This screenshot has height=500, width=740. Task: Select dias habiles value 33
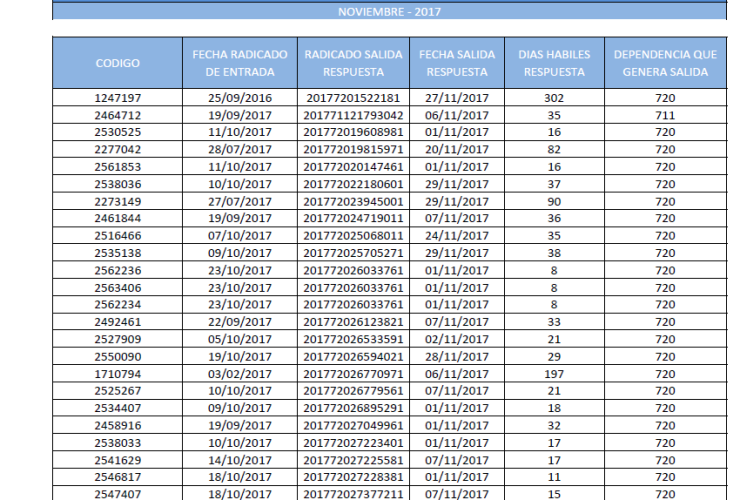coord(554,322)
